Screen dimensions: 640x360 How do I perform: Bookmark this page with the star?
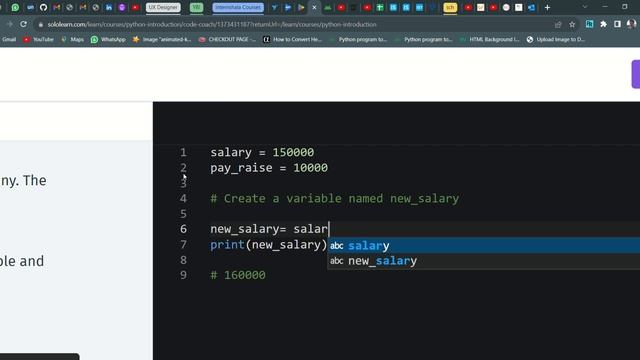[x=572, y=24]
